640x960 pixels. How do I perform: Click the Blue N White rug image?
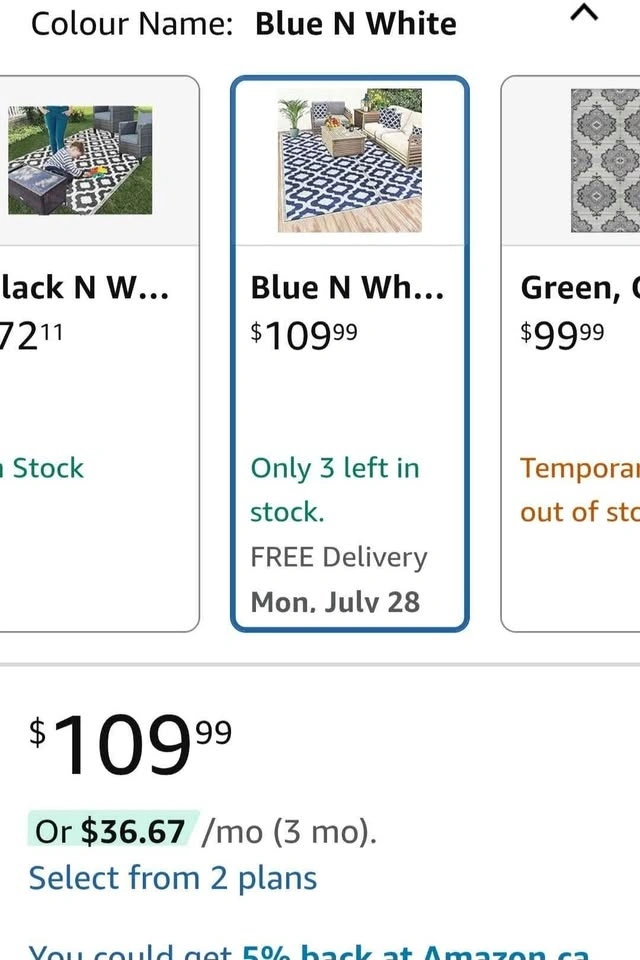pyautogui.click(x=349, y=160)
